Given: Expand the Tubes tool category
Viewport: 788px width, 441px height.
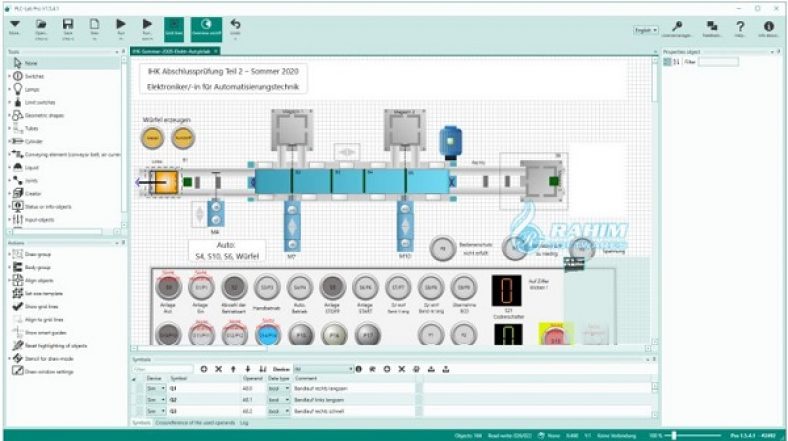Looking at the screenshot, I should coord(9,129).
